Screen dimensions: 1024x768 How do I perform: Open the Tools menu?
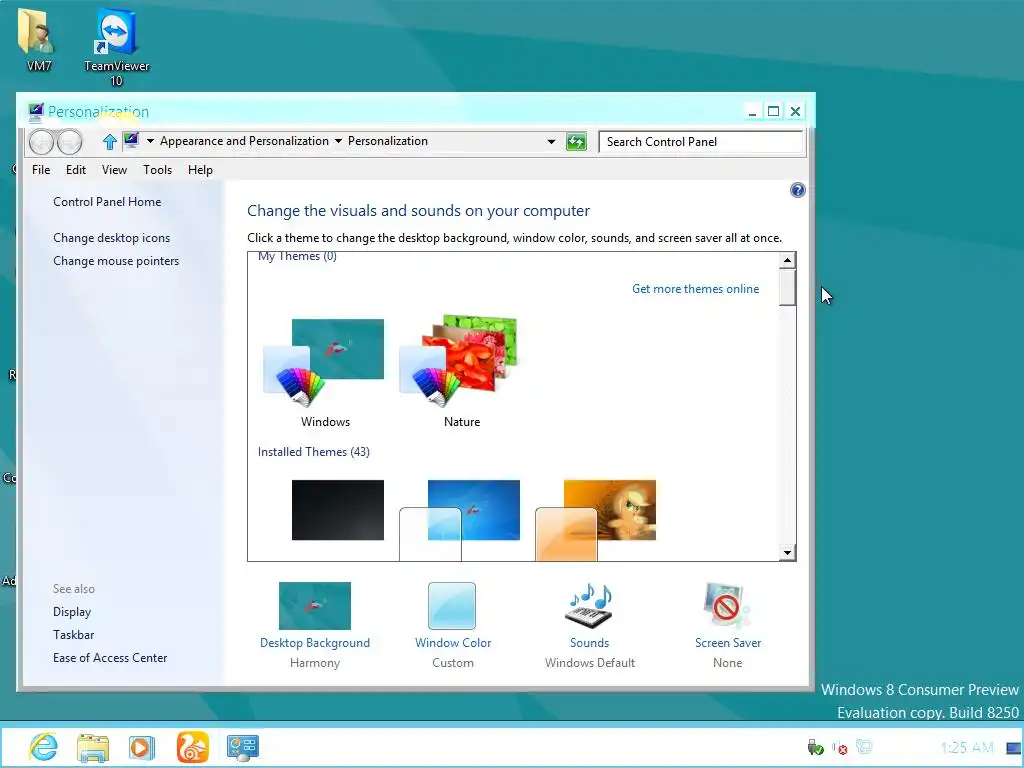tap(157, 170)
